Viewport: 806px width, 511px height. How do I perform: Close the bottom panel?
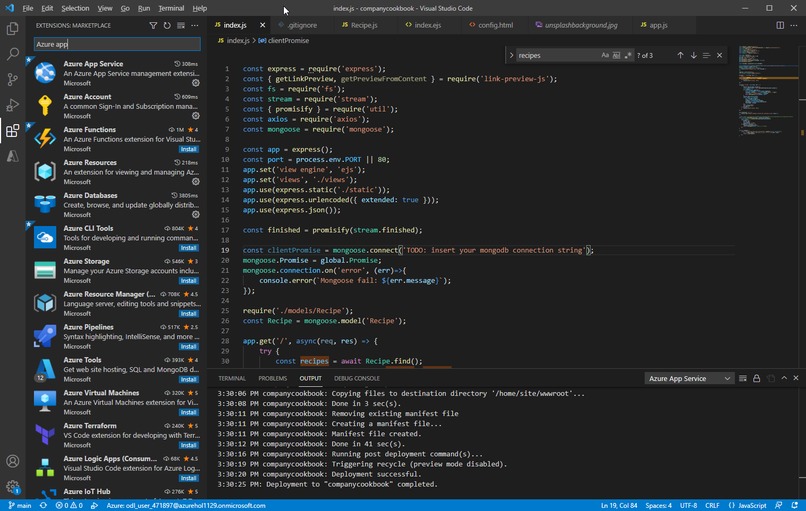(x=796, y=378)
